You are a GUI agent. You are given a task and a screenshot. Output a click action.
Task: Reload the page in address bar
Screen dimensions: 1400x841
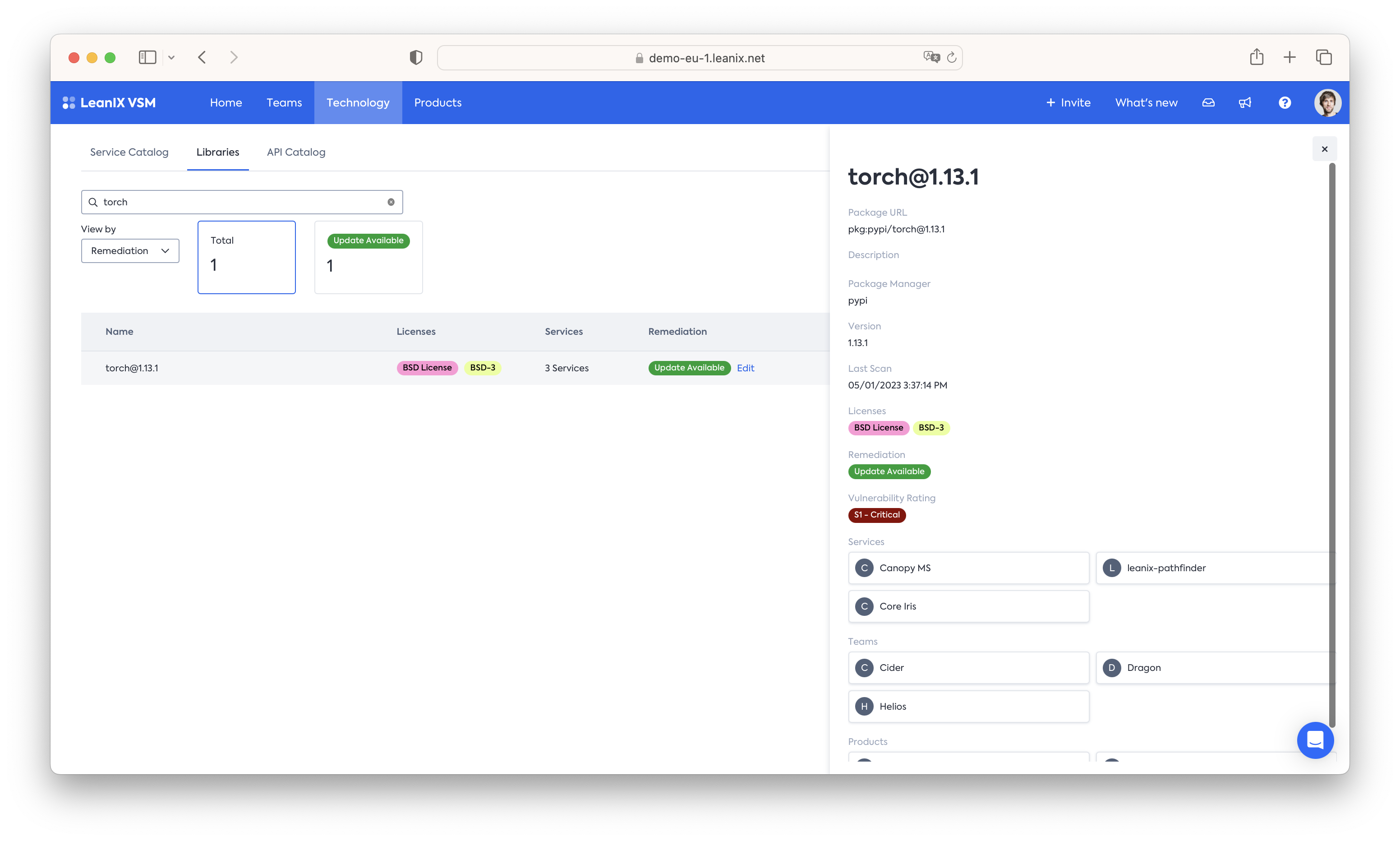point(952,57)
